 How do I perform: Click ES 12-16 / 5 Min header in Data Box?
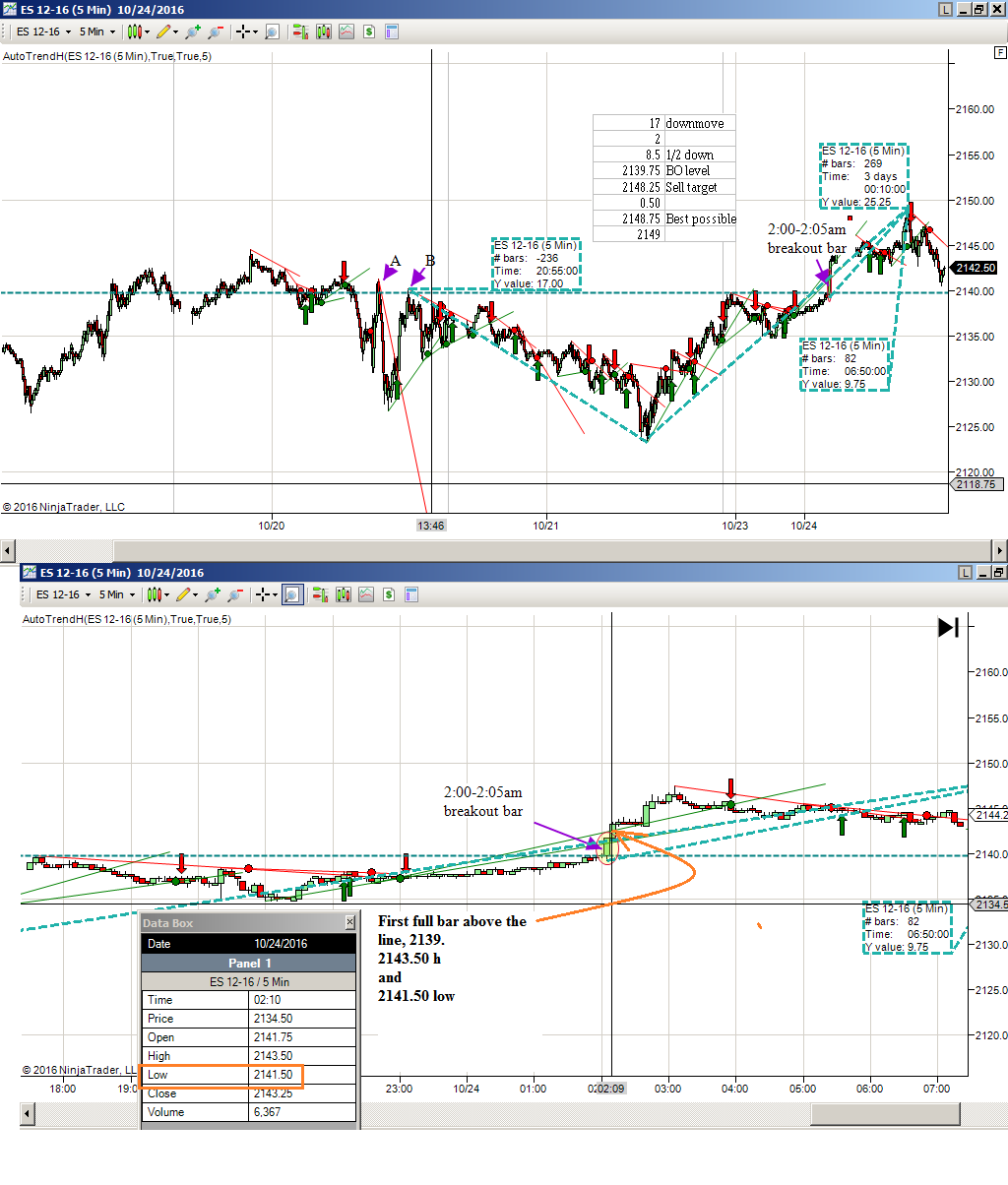(249, 981)
